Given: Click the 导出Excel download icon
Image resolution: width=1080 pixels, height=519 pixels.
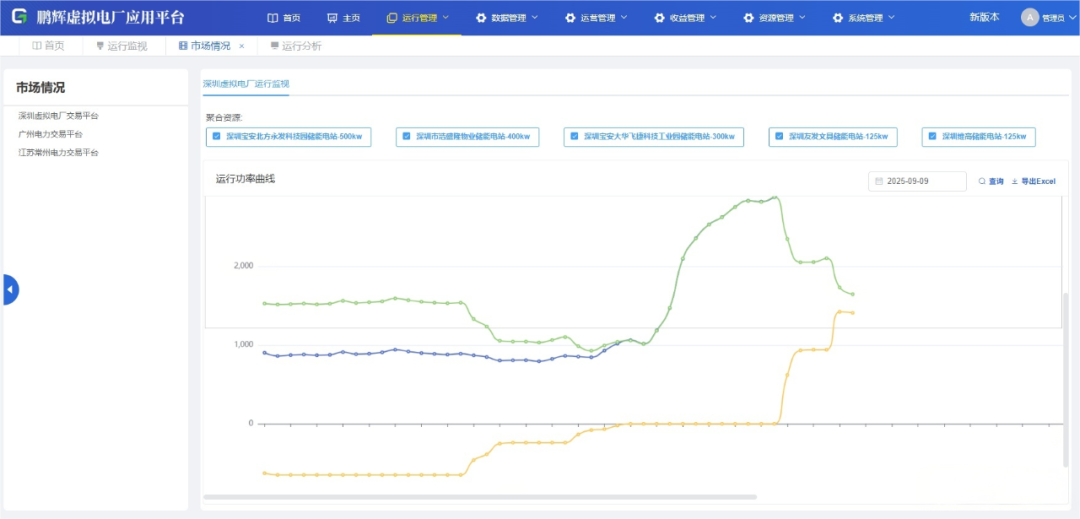Looking at the screenshot, I should coord(1015,181).
